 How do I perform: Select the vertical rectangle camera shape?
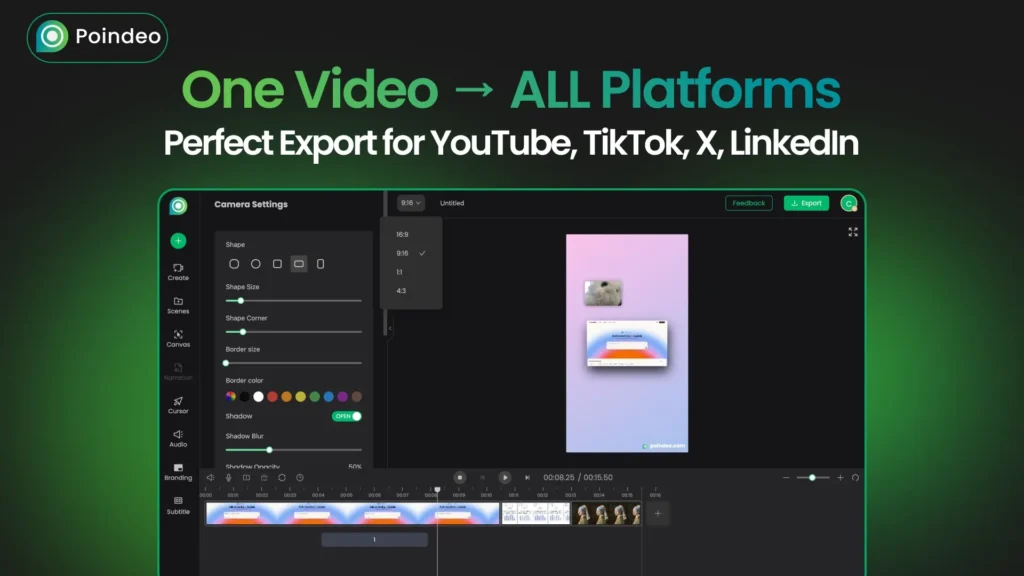(x=320, y=264)
